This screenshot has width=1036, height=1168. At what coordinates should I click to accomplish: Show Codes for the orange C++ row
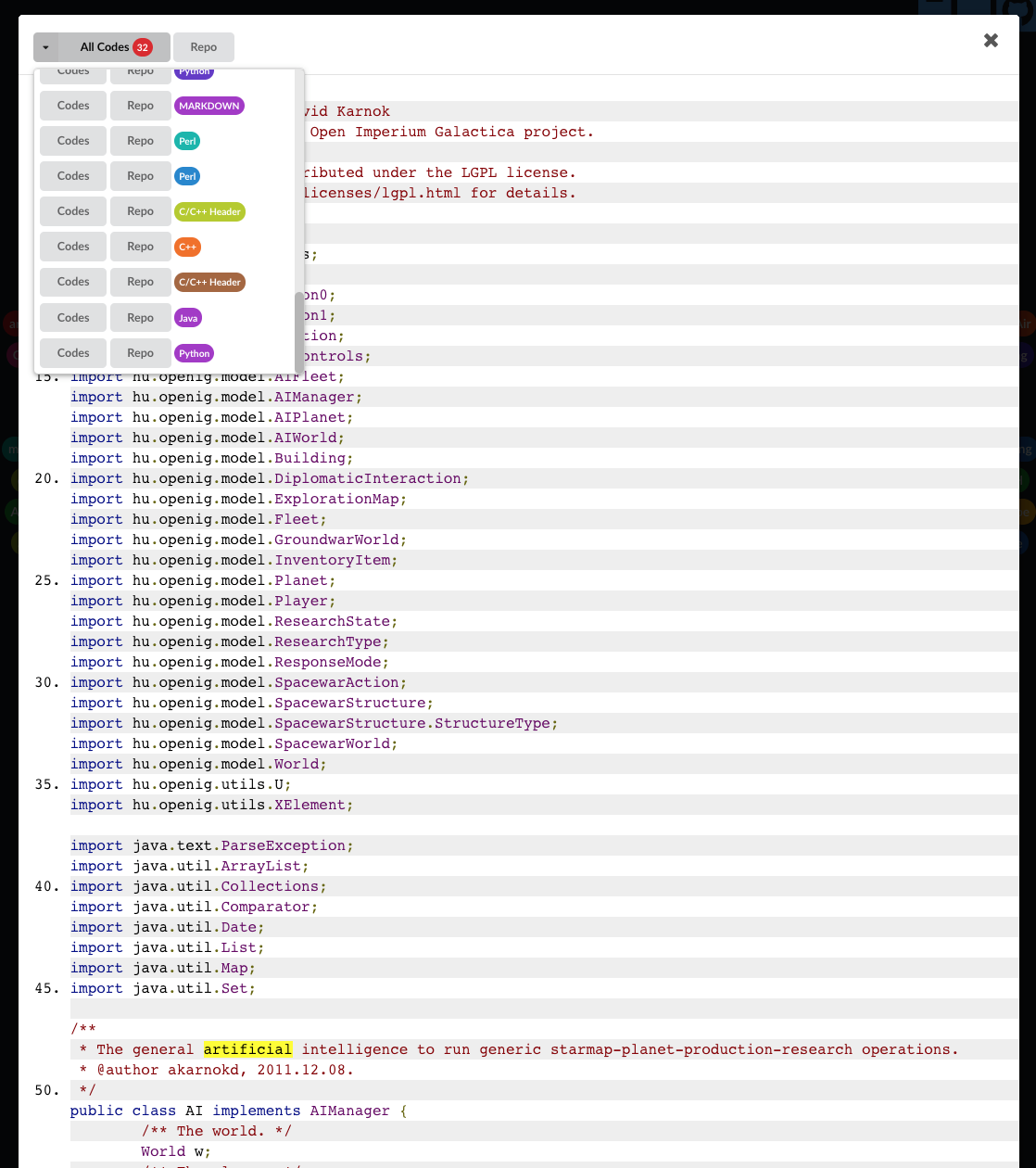[73, 247]
